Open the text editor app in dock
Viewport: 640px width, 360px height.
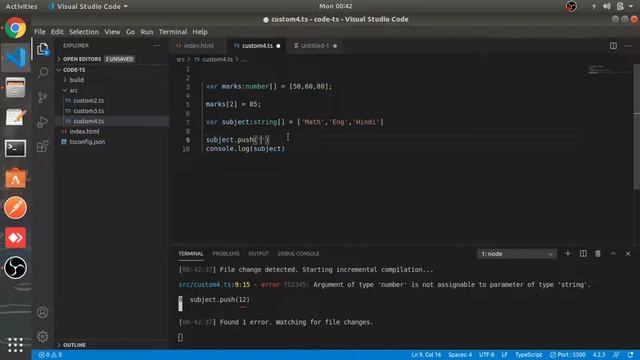click(x=16, y=118)
